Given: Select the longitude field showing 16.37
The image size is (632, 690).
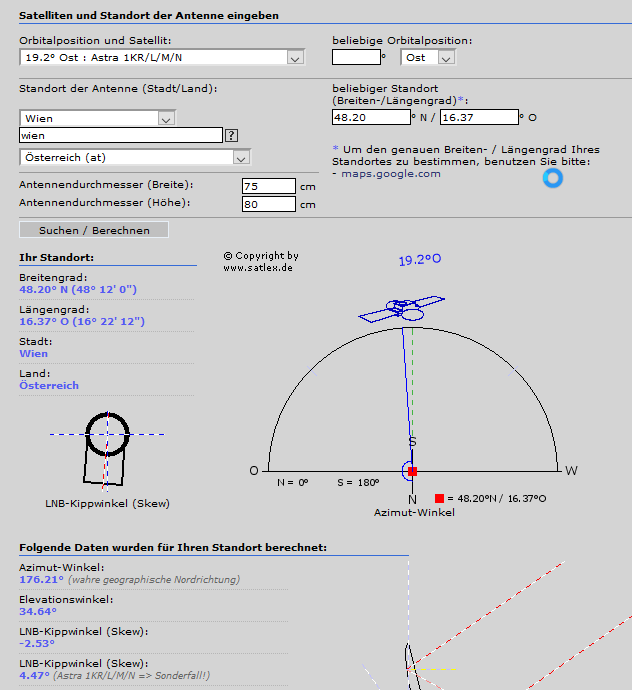Looking at the screenshot, I should (479, 117).
